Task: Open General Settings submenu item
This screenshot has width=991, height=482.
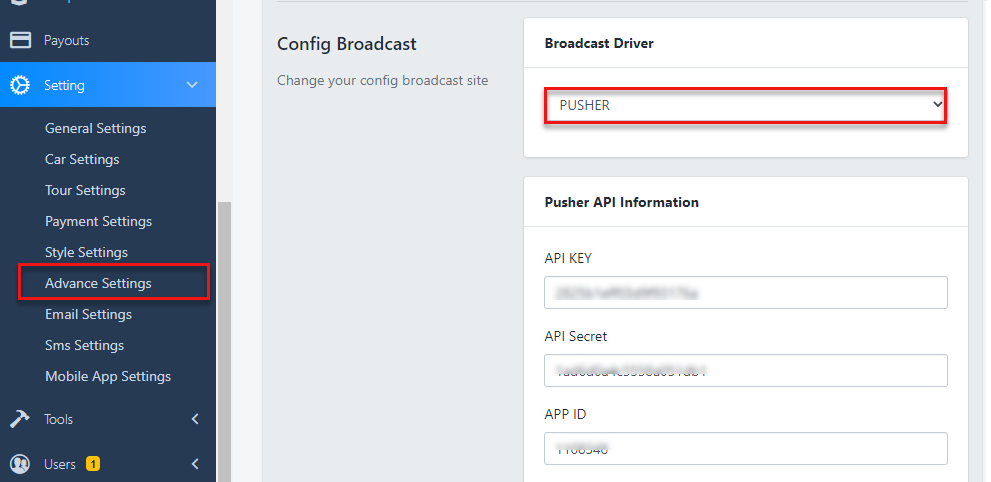Action: point(96,128)
